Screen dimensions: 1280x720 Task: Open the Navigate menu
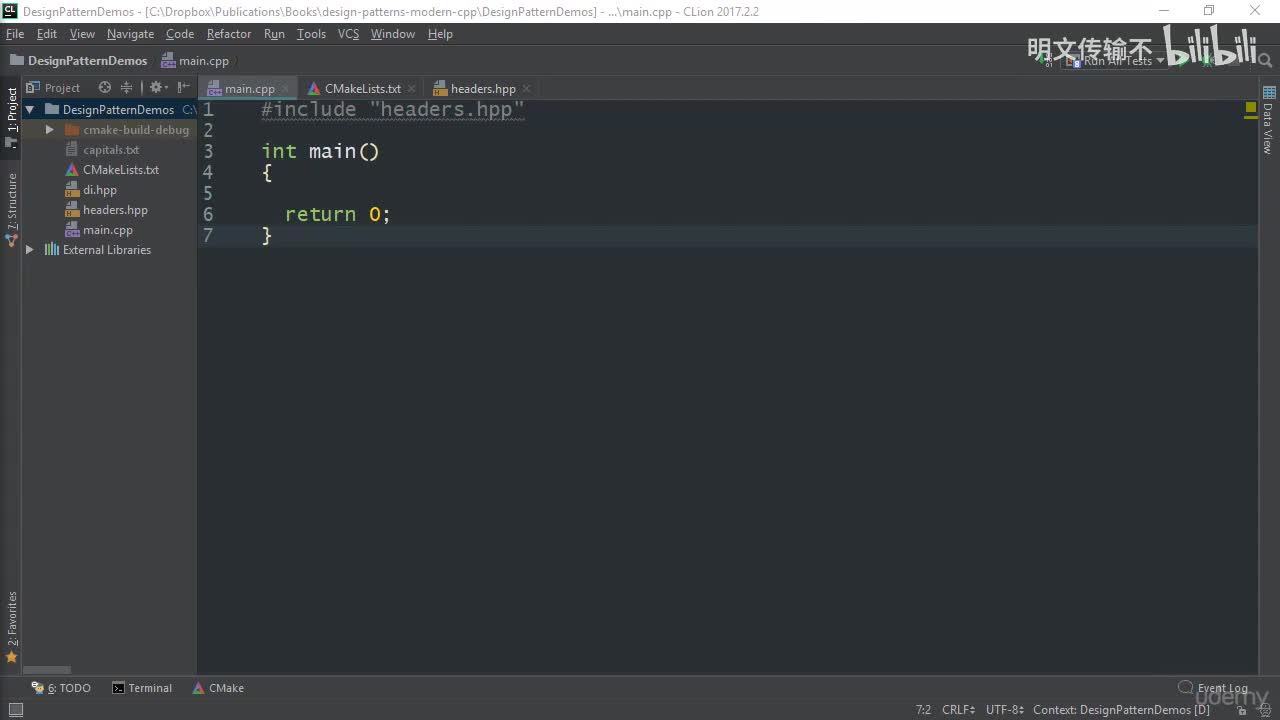[x=130, y=34]
